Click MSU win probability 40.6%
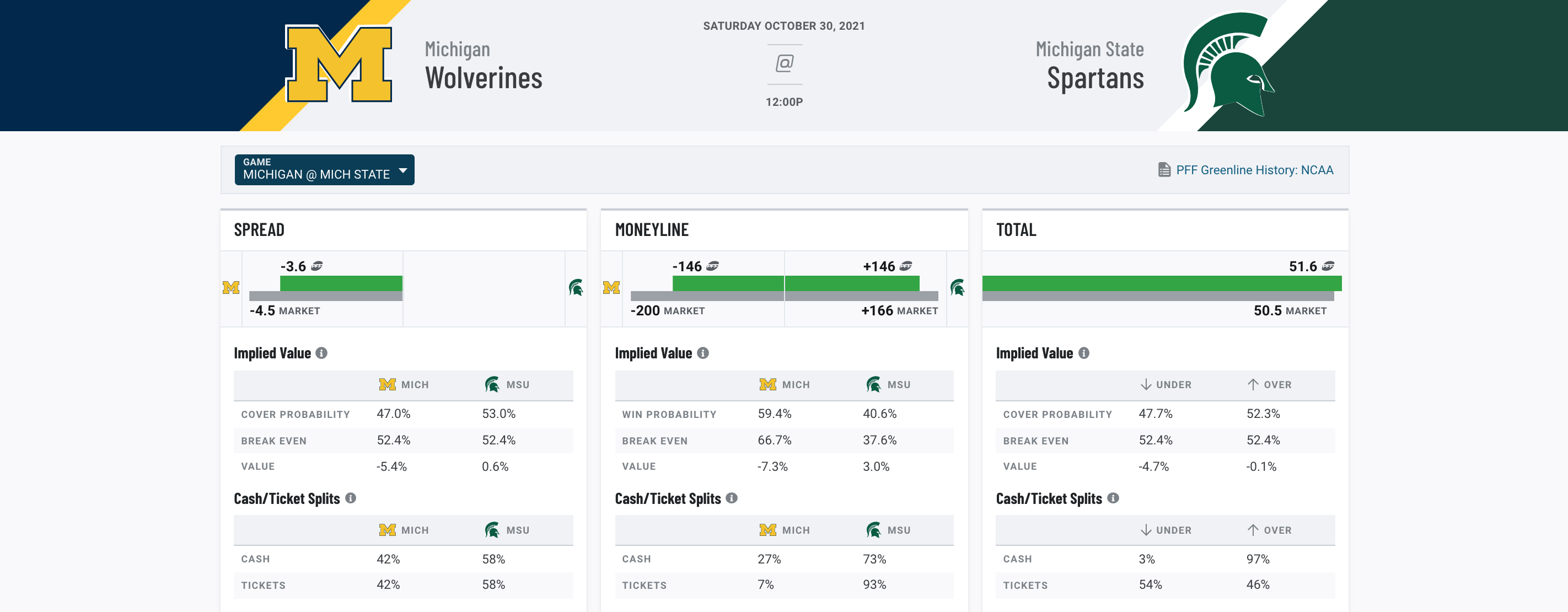This screenshot has height=612, width=1568. point(879,414)
